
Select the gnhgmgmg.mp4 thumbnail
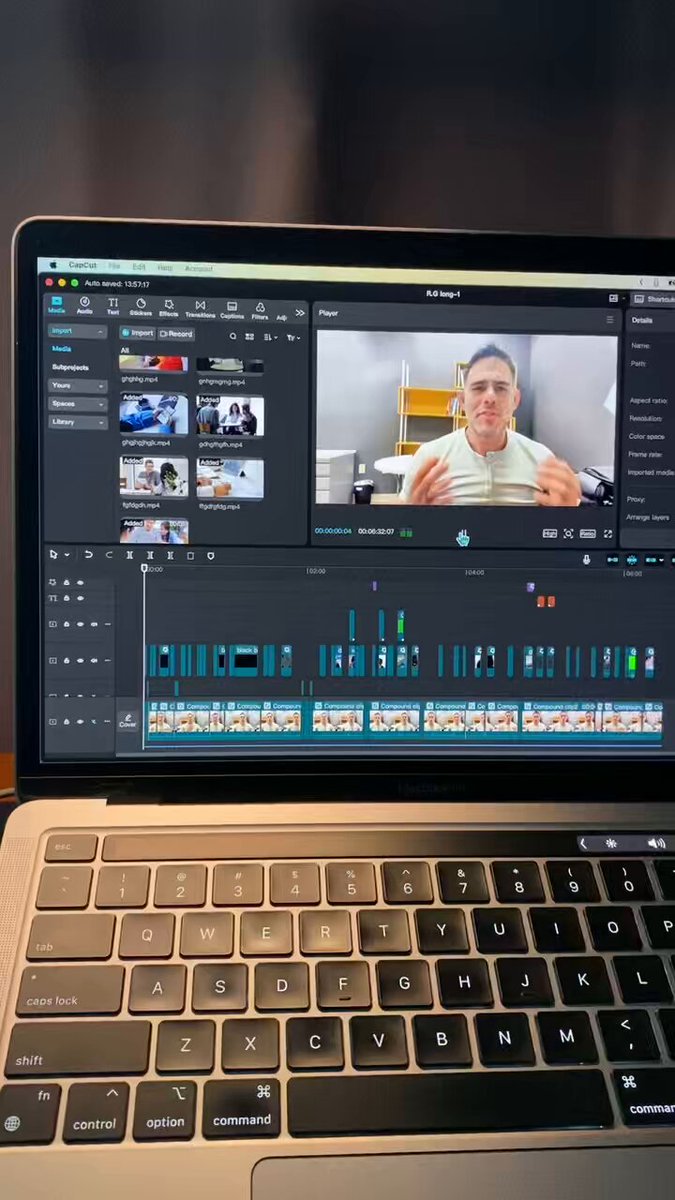(x=230, y=366)
